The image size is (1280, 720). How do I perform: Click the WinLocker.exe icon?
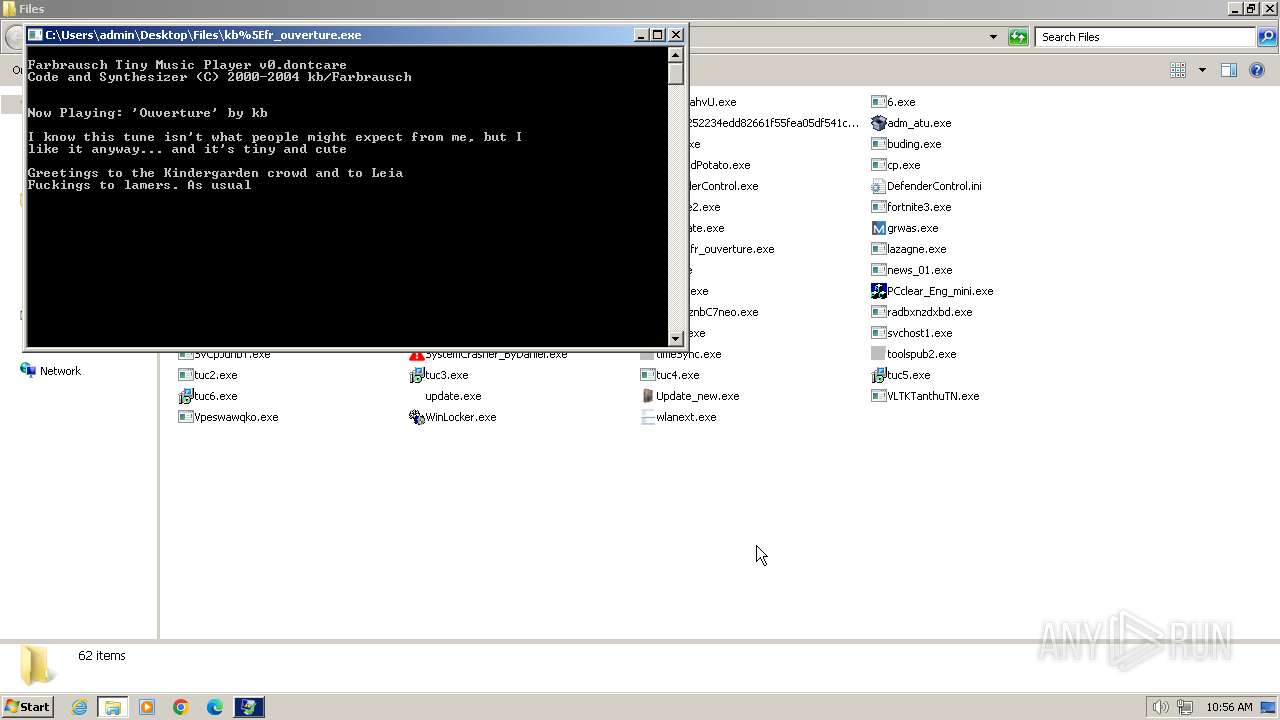416,417
